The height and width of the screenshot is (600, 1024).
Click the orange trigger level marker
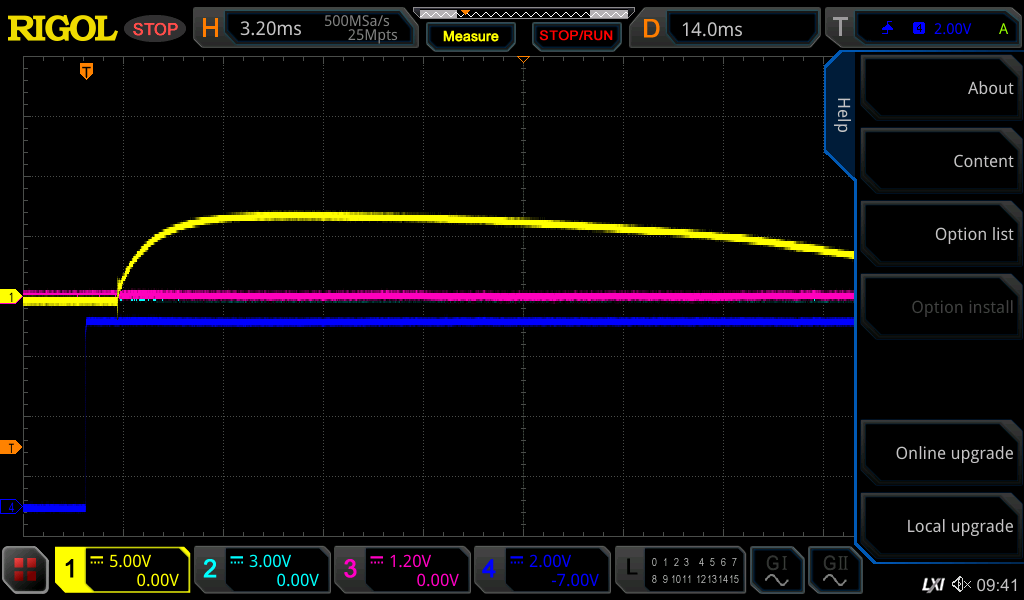point(11,447)
